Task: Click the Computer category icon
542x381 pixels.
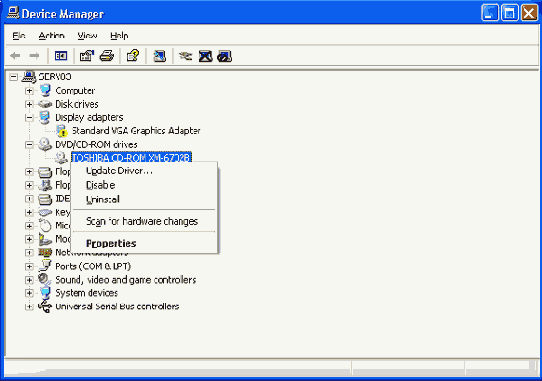Action: click(x=45, y=91)
